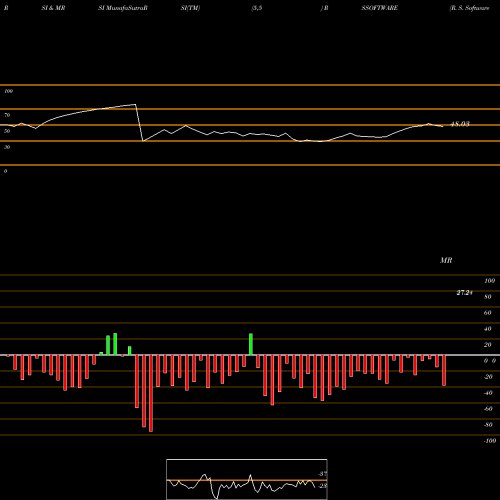The image size is (500, 500).
Task: Click the MR axis label 80
Action: (488, 297)
